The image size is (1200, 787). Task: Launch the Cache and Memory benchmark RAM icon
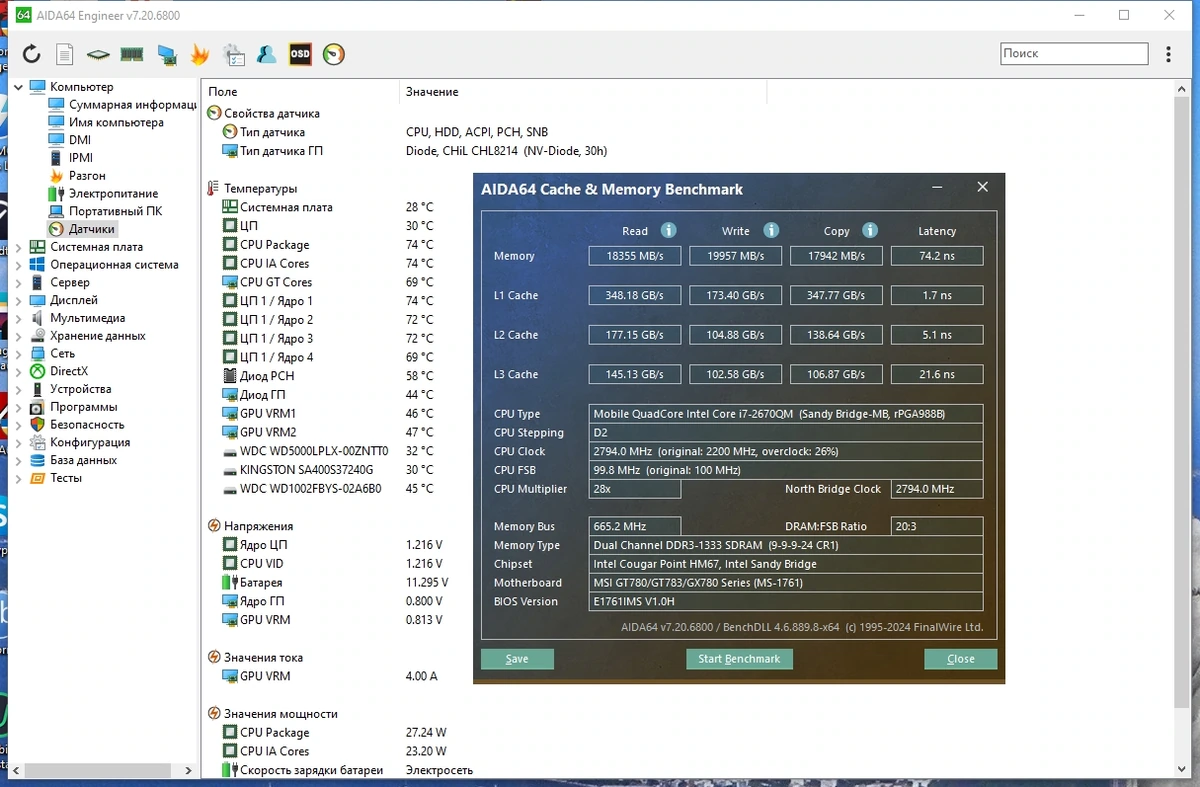pyautogui.click(x=131, y=54)
